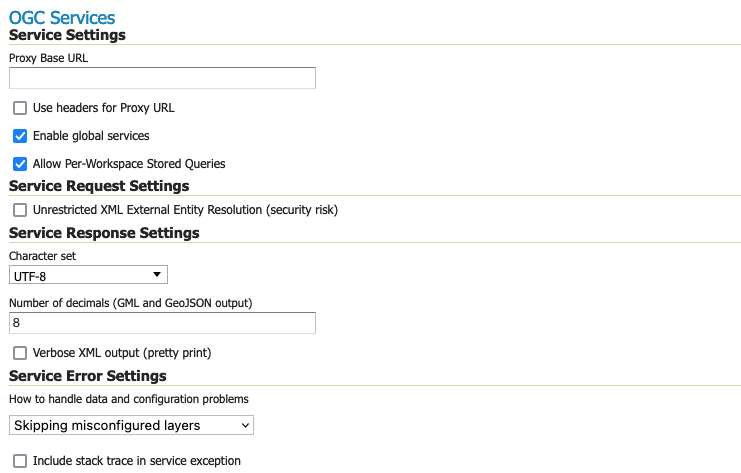
Task: Click the Number of decimals input field
Action: pos(162,323)
